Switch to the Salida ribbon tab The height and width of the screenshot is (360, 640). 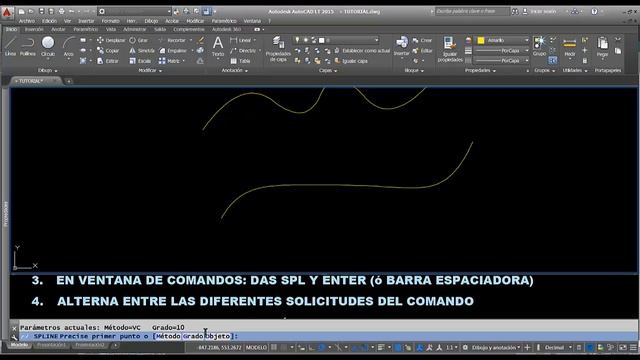point(160,29)
